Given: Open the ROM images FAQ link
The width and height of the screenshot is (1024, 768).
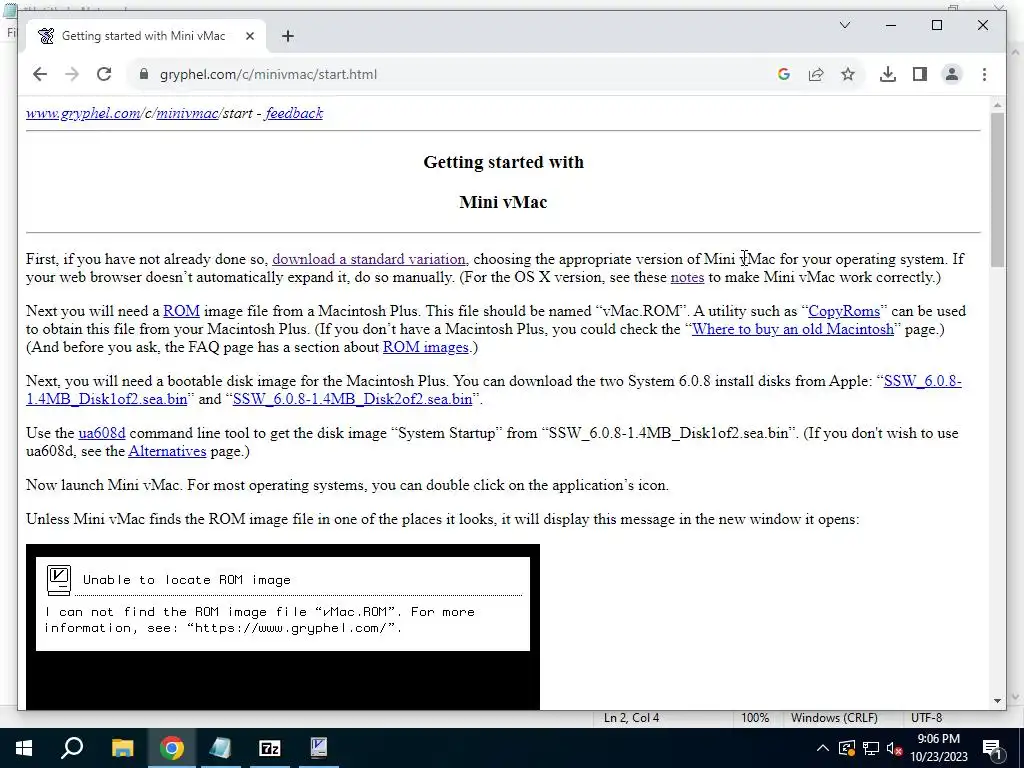Looking at the screenshot, I should tap(426, 347).
